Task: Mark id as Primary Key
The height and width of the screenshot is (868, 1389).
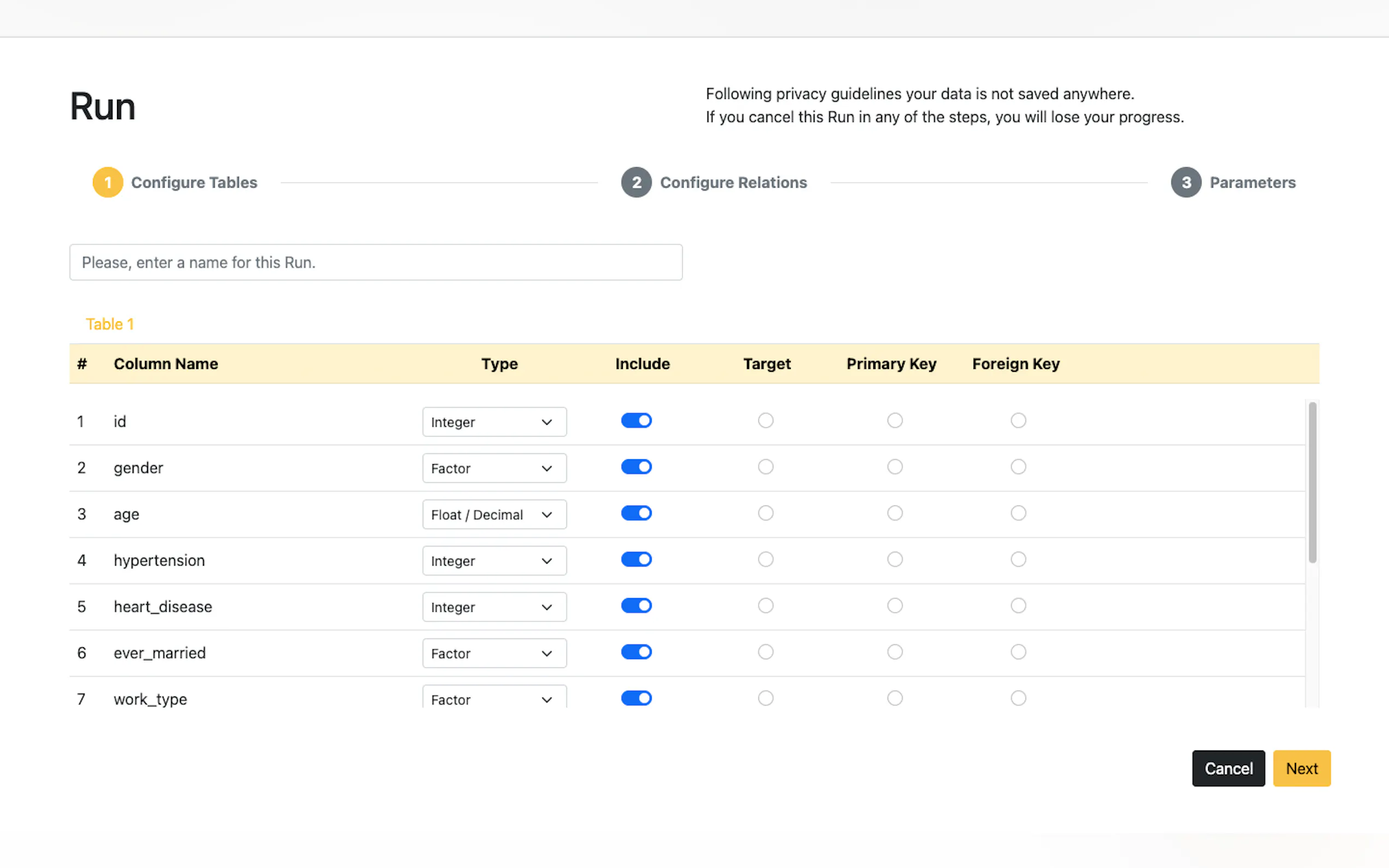Action: click(895, 421)
